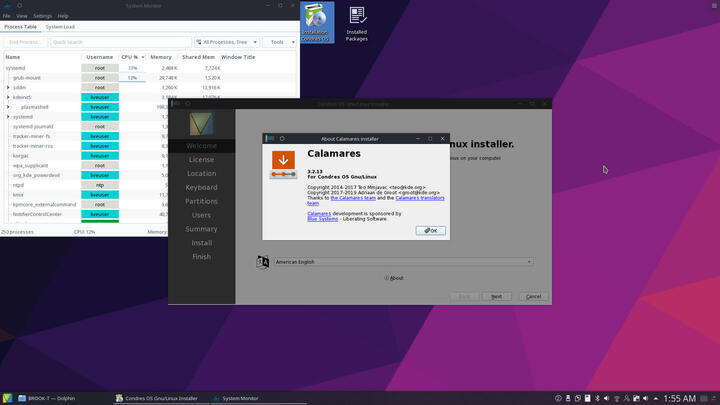Sort by CPU % column header
The image size is (720, 405).
tap(132, 57)
